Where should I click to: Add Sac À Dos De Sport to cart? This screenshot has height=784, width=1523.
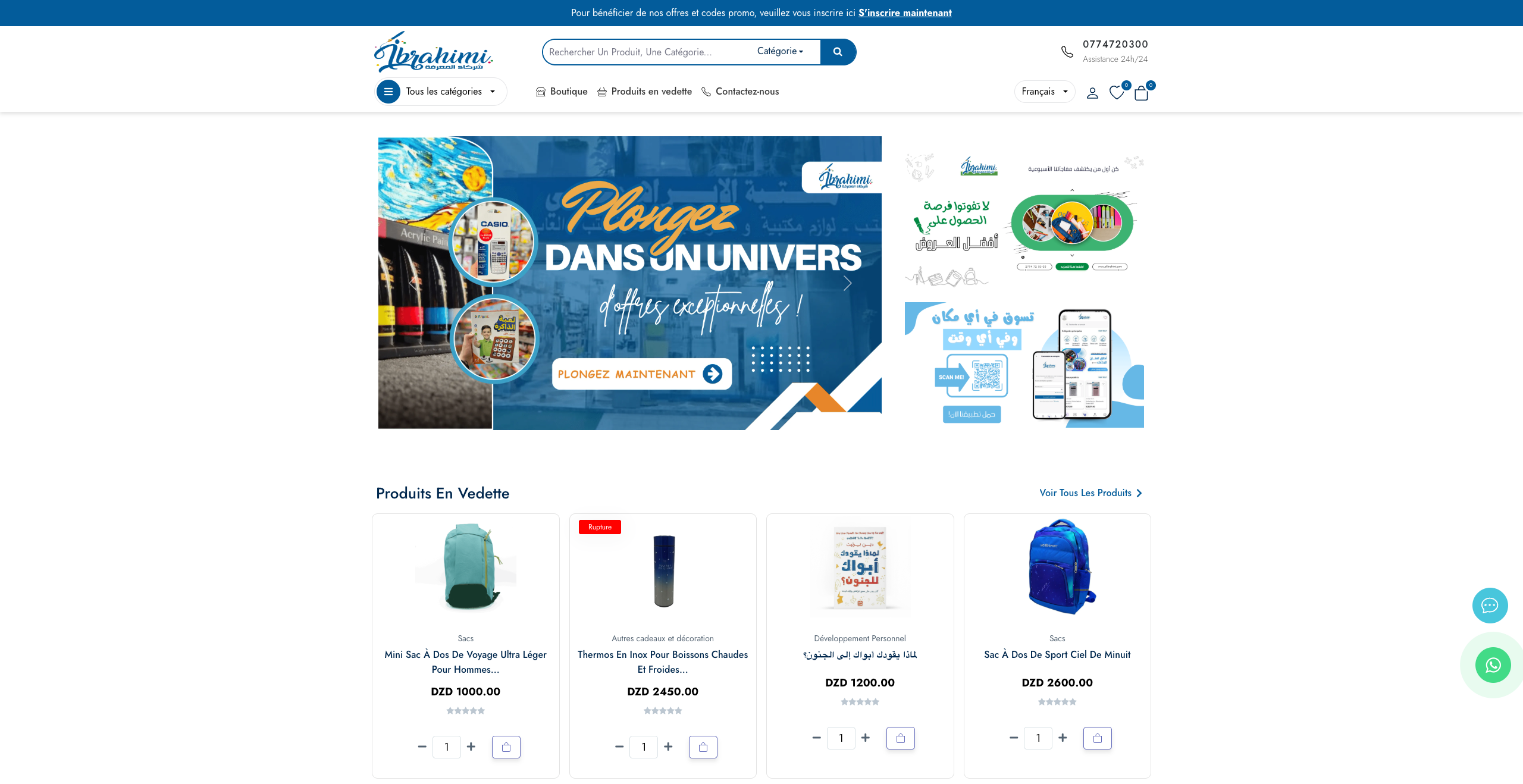point(1098,738)
